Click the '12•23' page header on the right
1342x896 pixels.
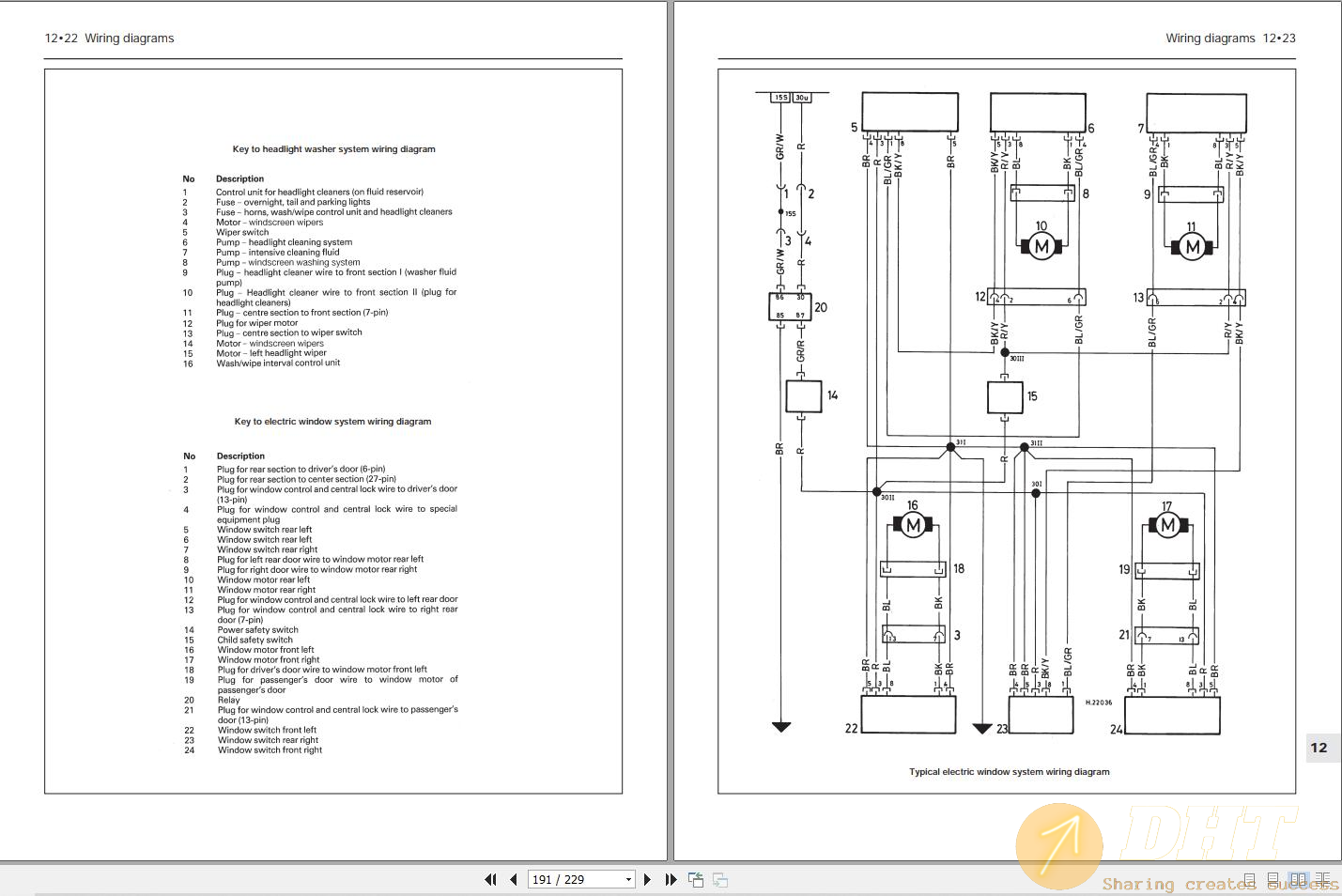(x=1279, y=39)
